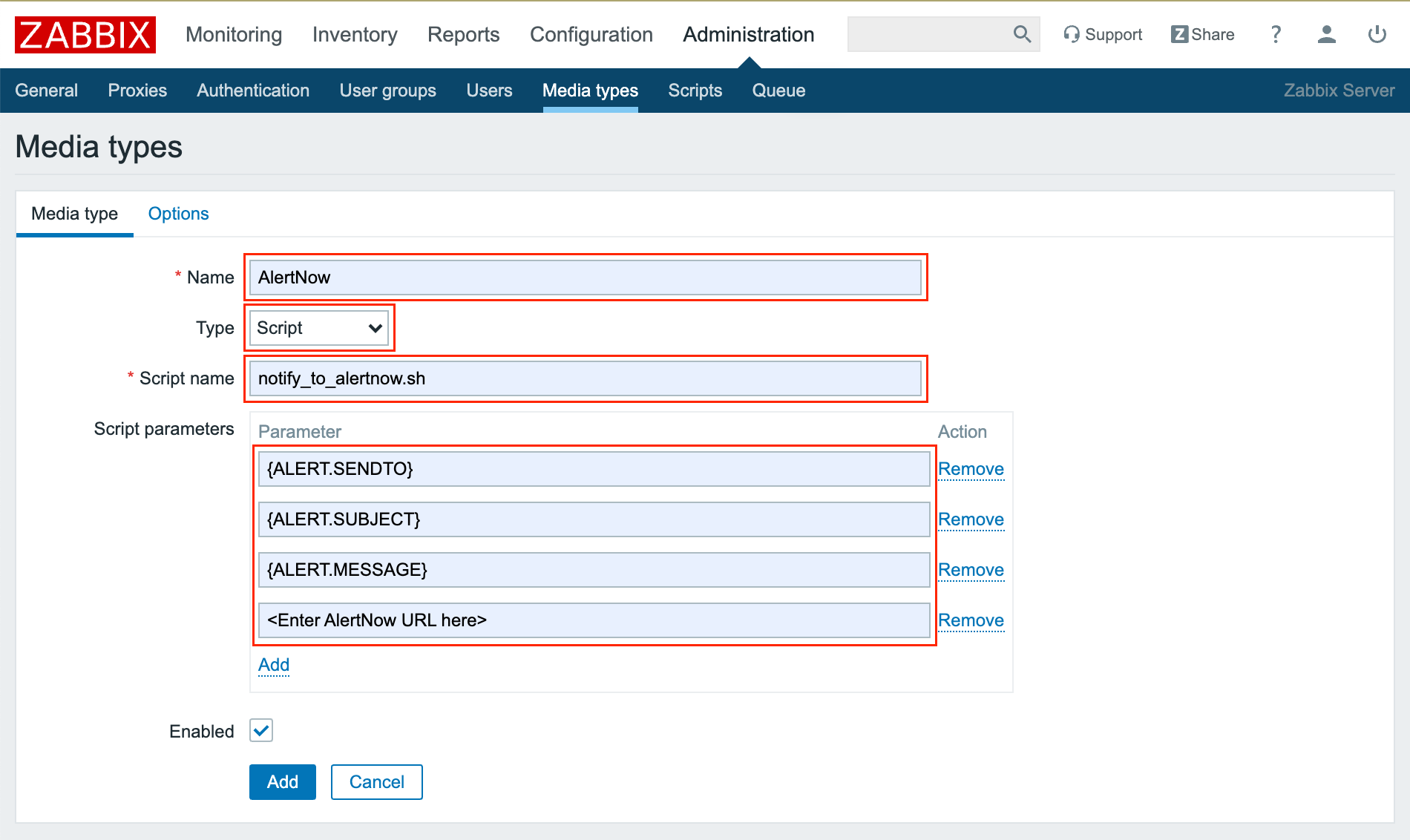Focus the AlertNow URL parameter field
This screenshot has width=1410, height=840.
coord(594,620)
